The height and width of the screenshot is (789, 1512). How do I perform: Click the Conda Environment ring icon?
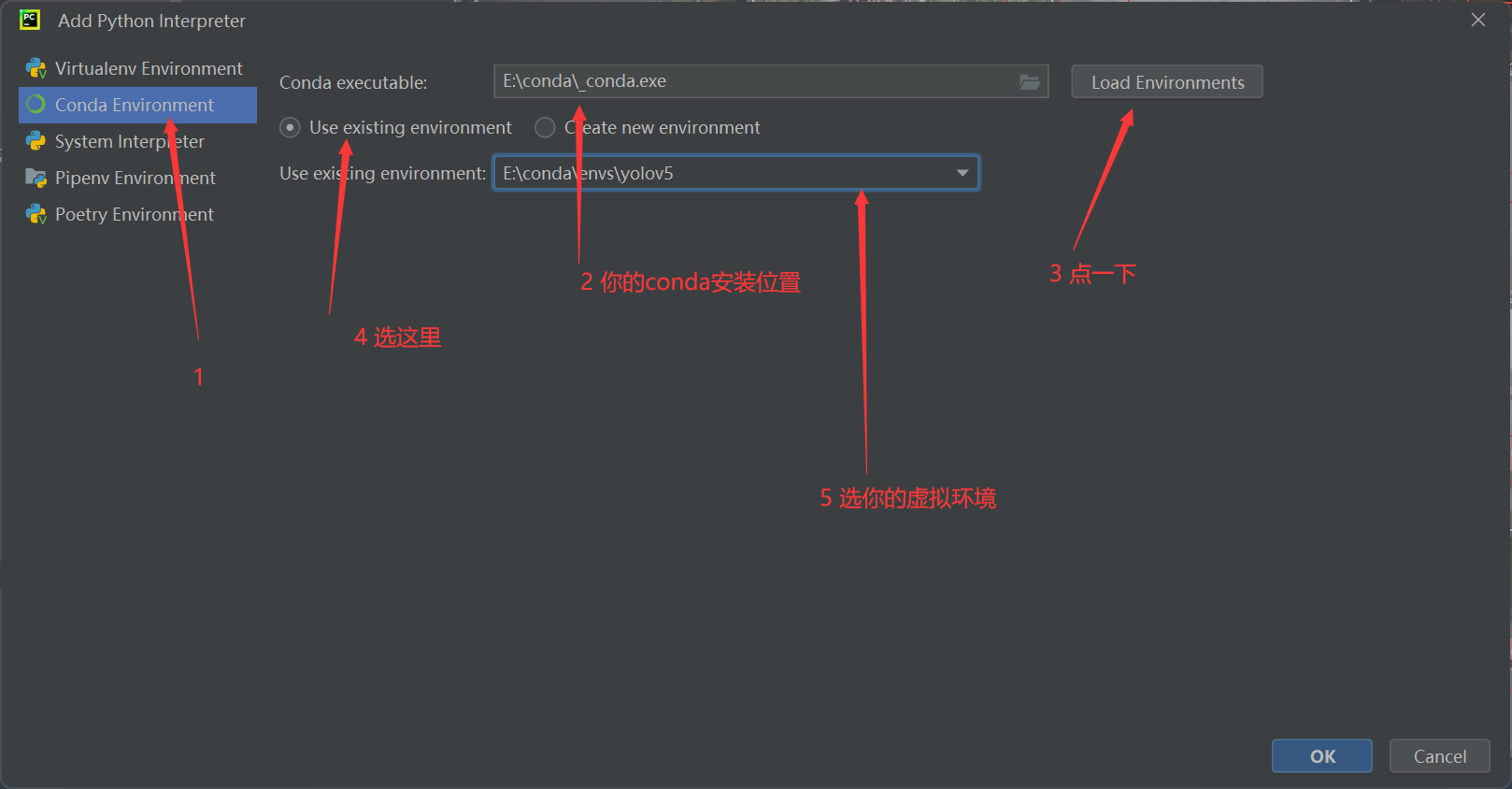(x=36, y=105)
